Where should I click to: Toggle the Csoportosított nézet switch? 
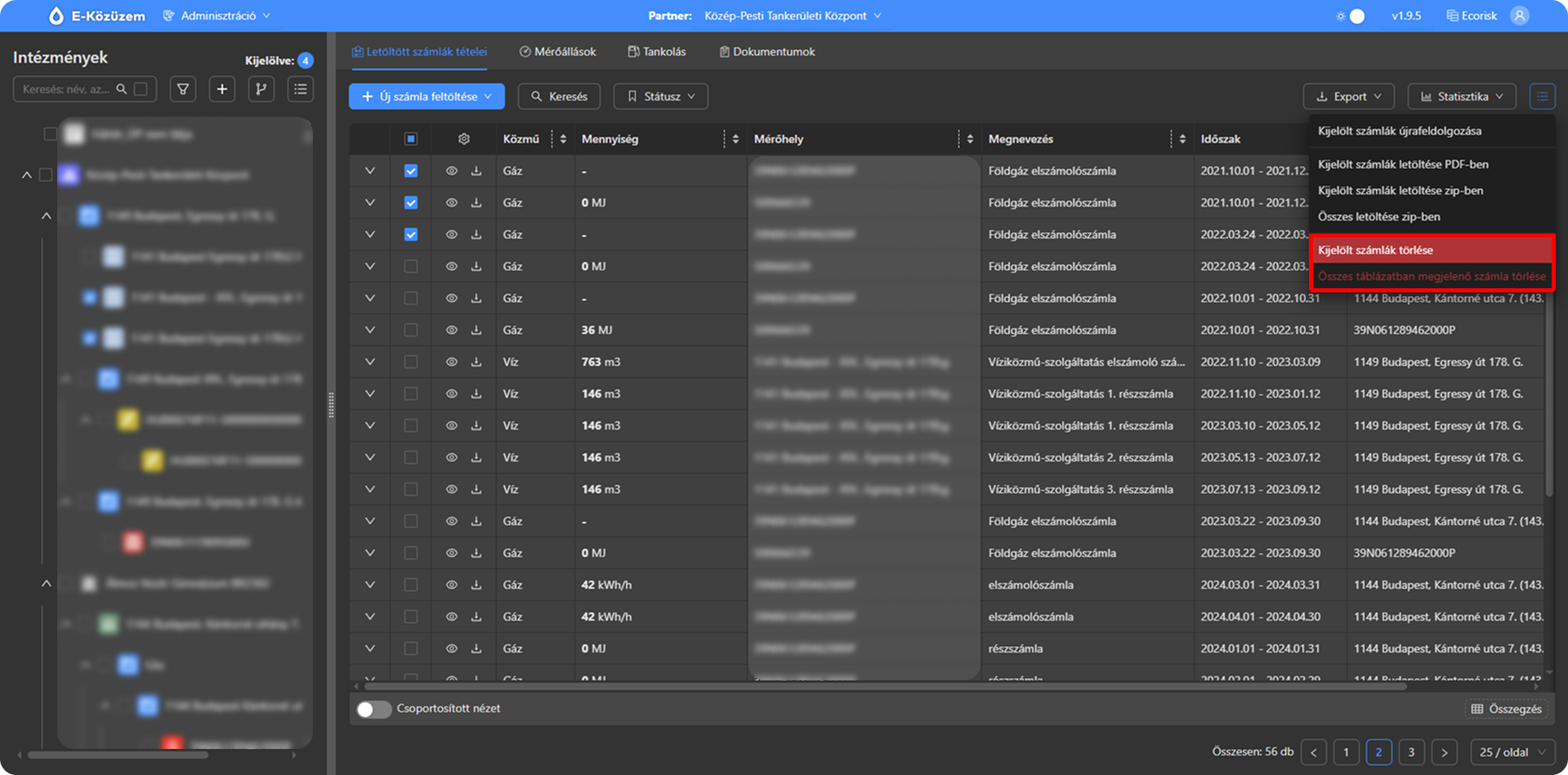point(373,709)
